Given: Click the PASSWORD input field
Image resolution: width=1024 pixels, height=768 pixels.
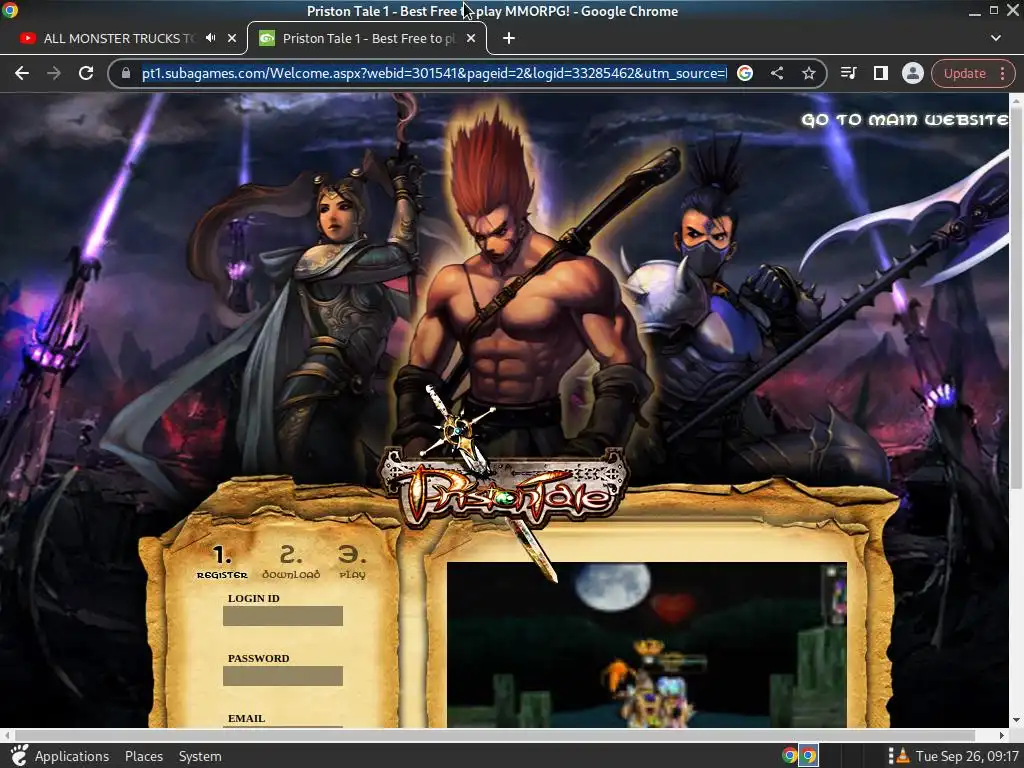Looking at the screenshot, I should pyautogui.click(x=283, y=676).
